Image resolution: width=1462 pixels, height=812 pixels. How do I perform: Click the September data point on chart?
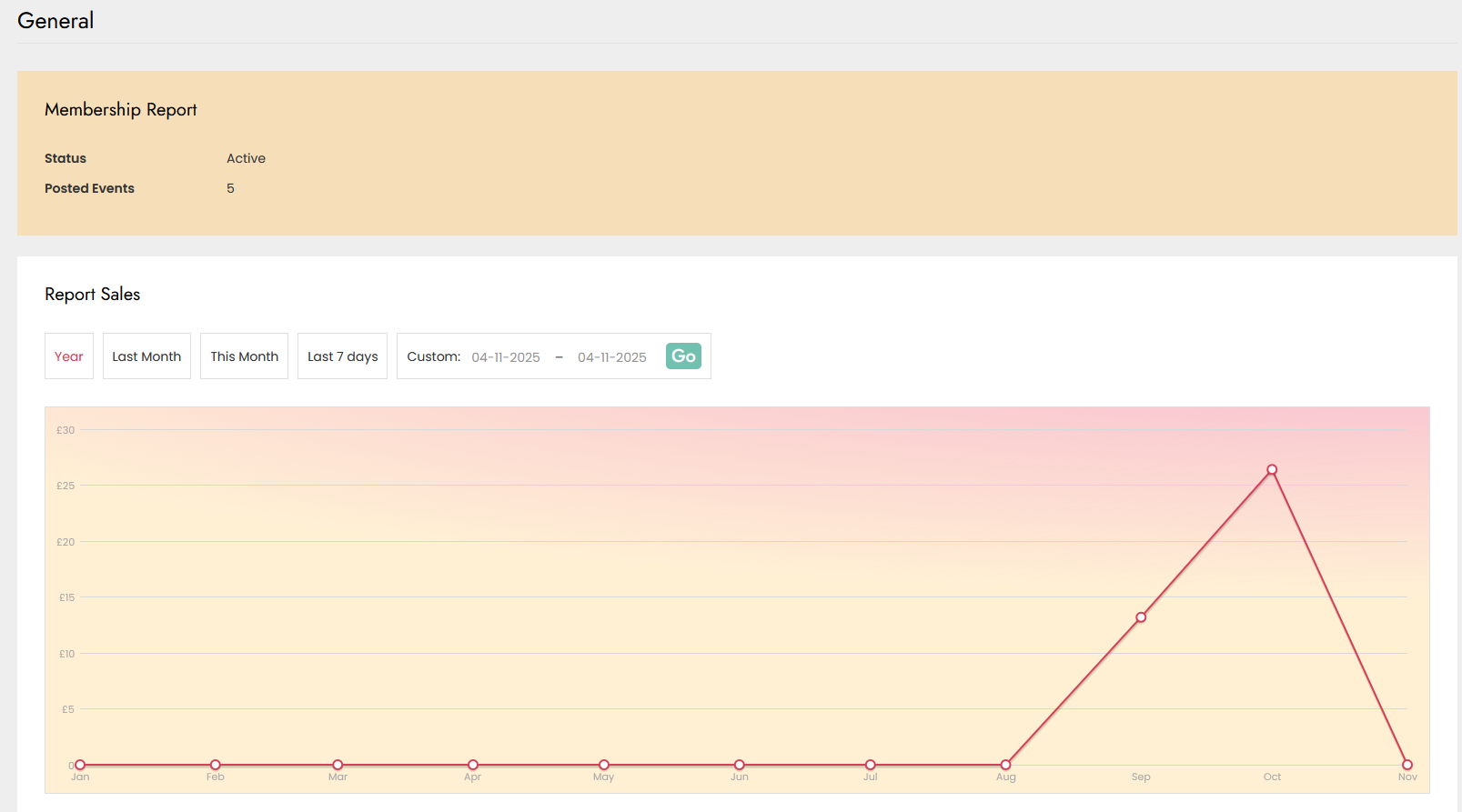click(1141, 617)
